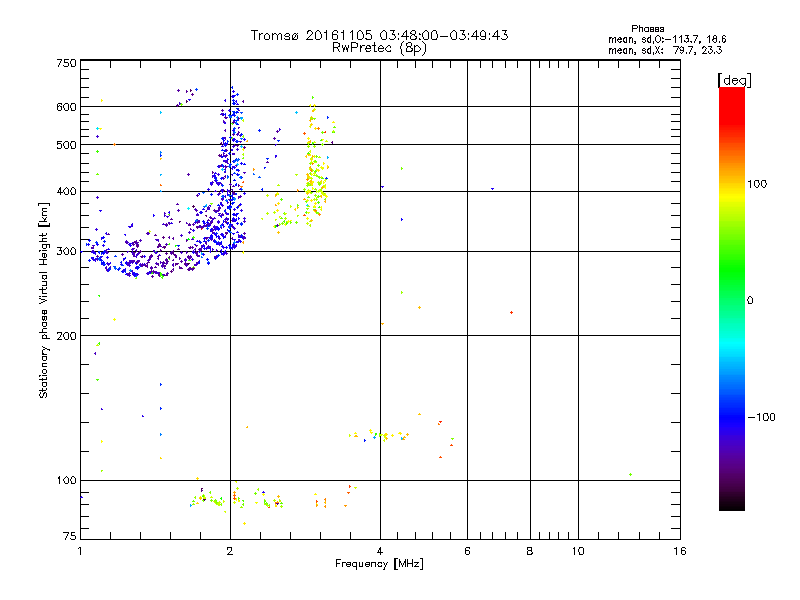This screenshot has width=800, height=600.
Task: Click the x-axis tick label '10'
Action: pyautogui.click(x=578, y=551)
